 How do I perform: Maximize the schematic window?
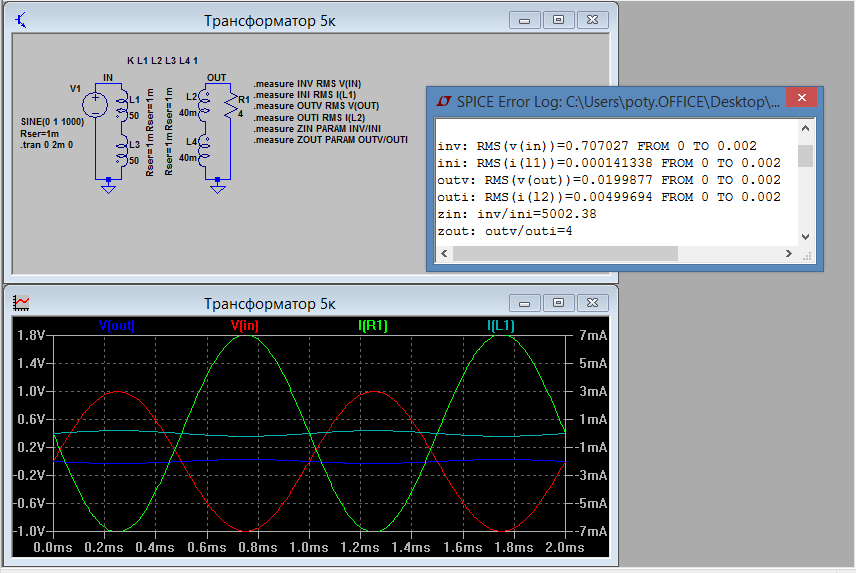558,20
